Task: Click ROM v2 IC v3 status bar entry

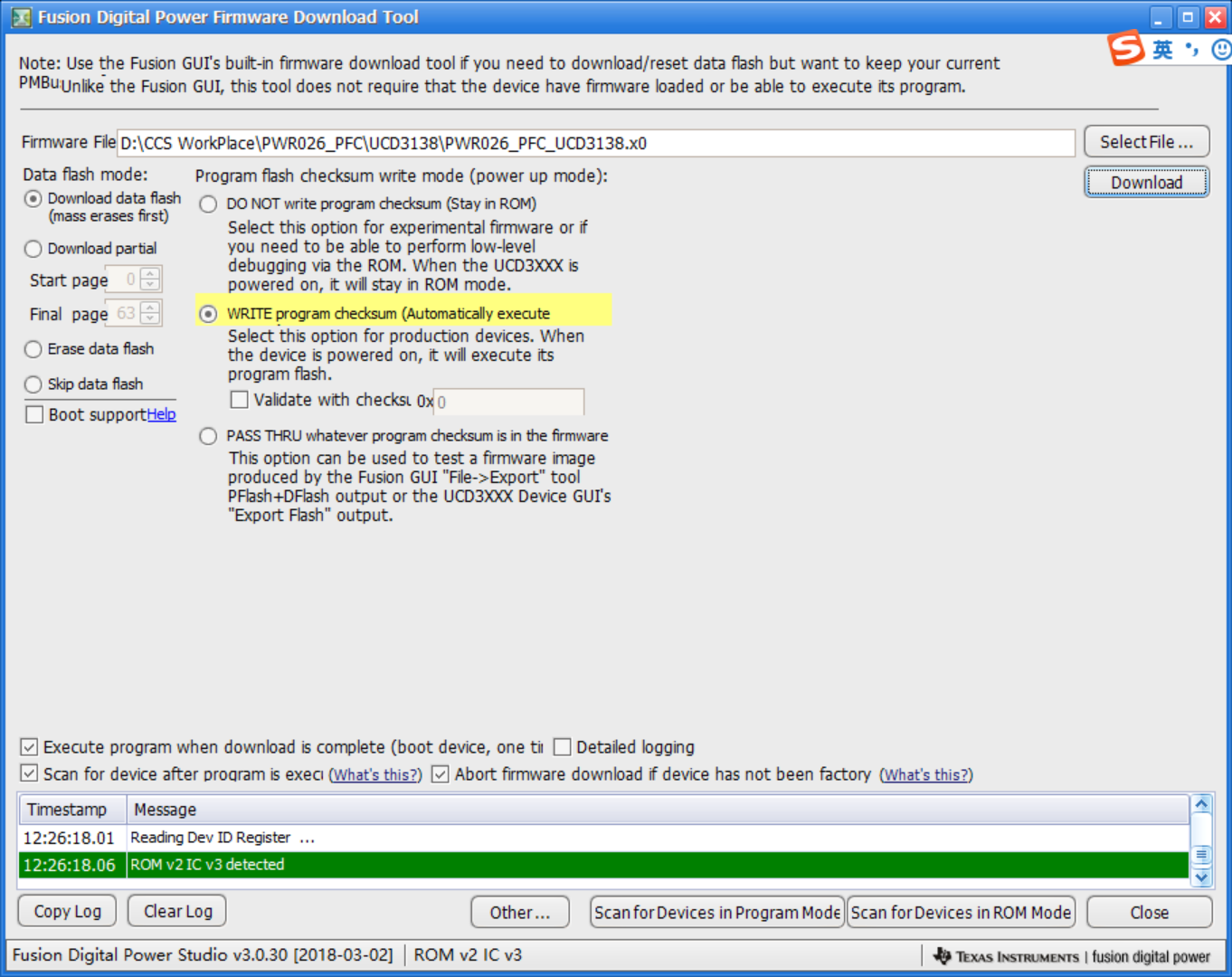Action: (x=468, y=955)
